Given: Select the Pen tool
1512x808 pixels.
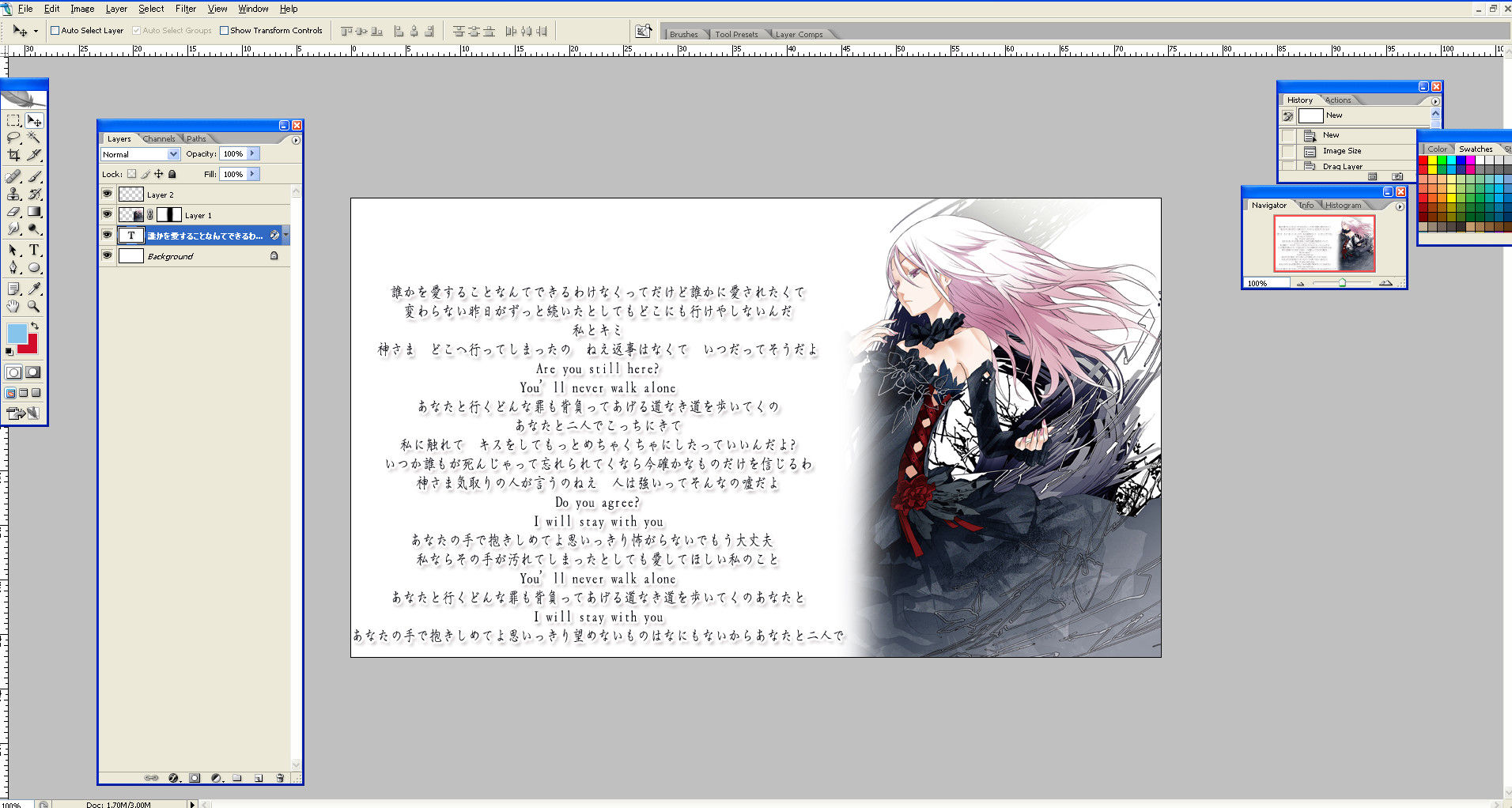Looking at the screenshot, I should [13, 267].
